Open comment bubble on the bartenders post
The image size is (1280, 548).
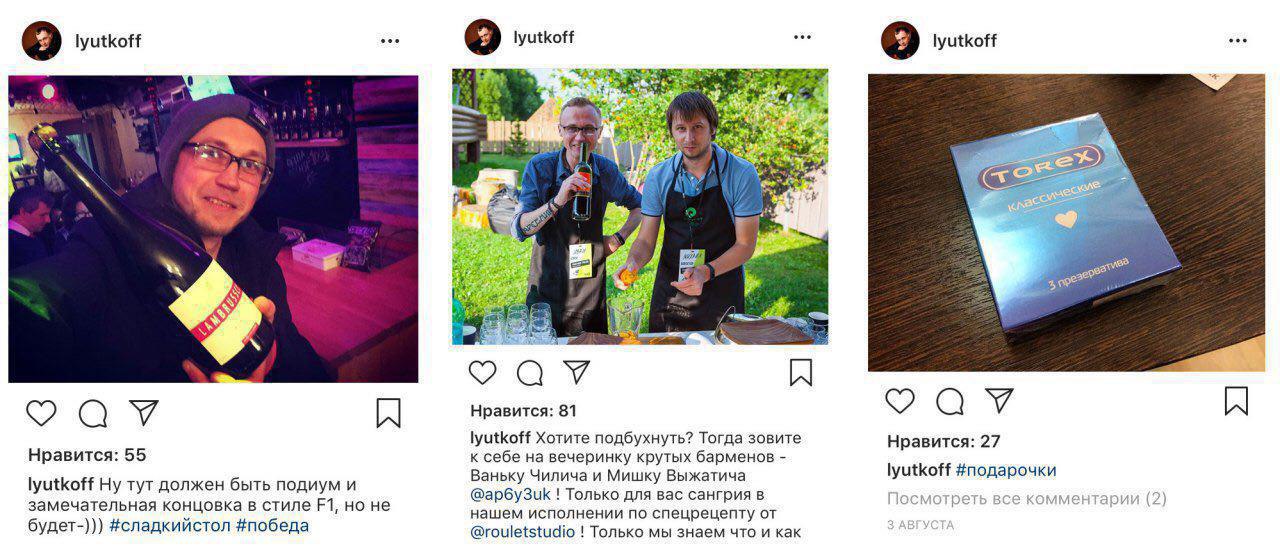coord(530,373)
